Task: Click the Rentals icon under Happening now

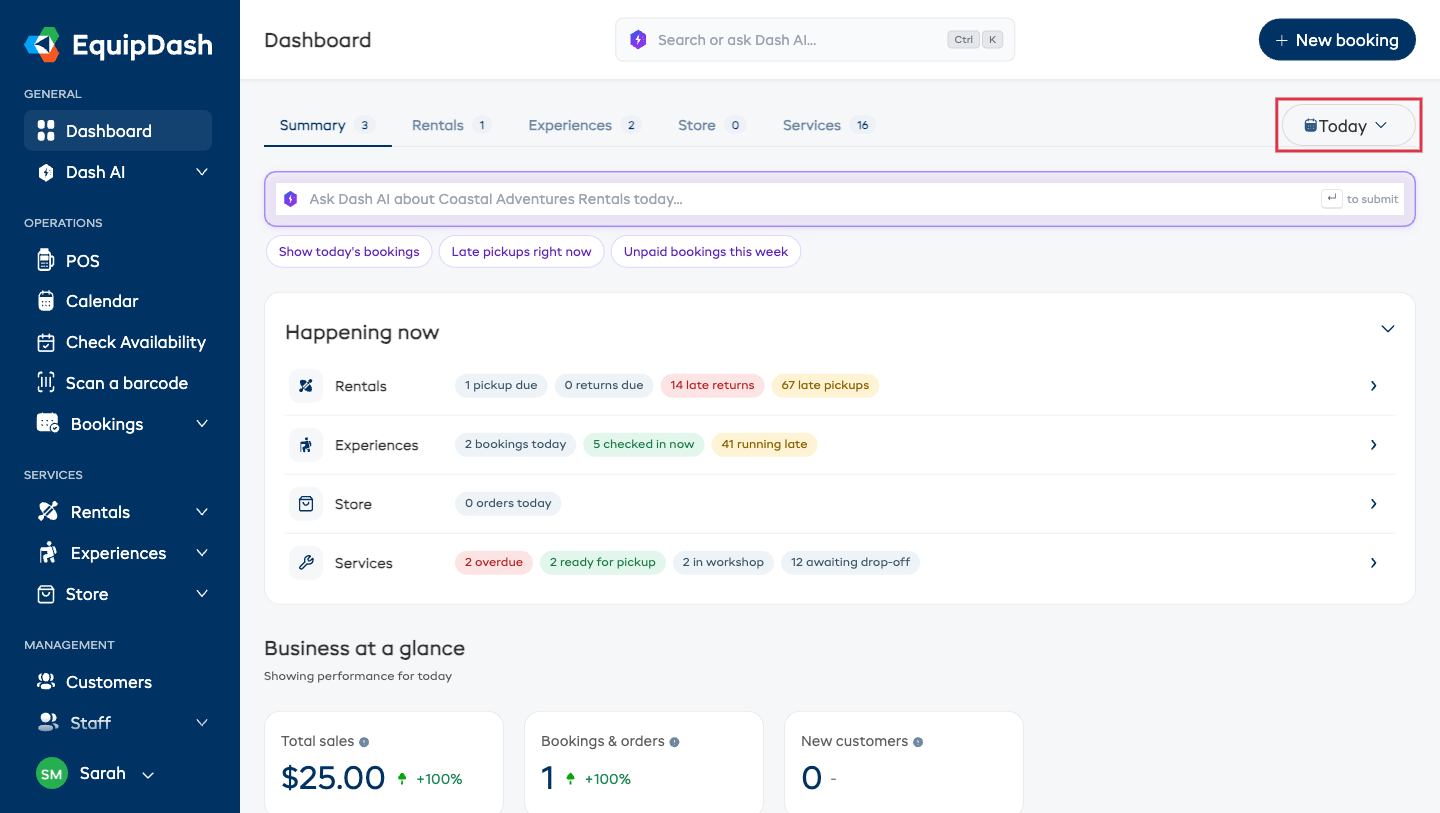Action: pyautogui.click(x=306, y=386)
